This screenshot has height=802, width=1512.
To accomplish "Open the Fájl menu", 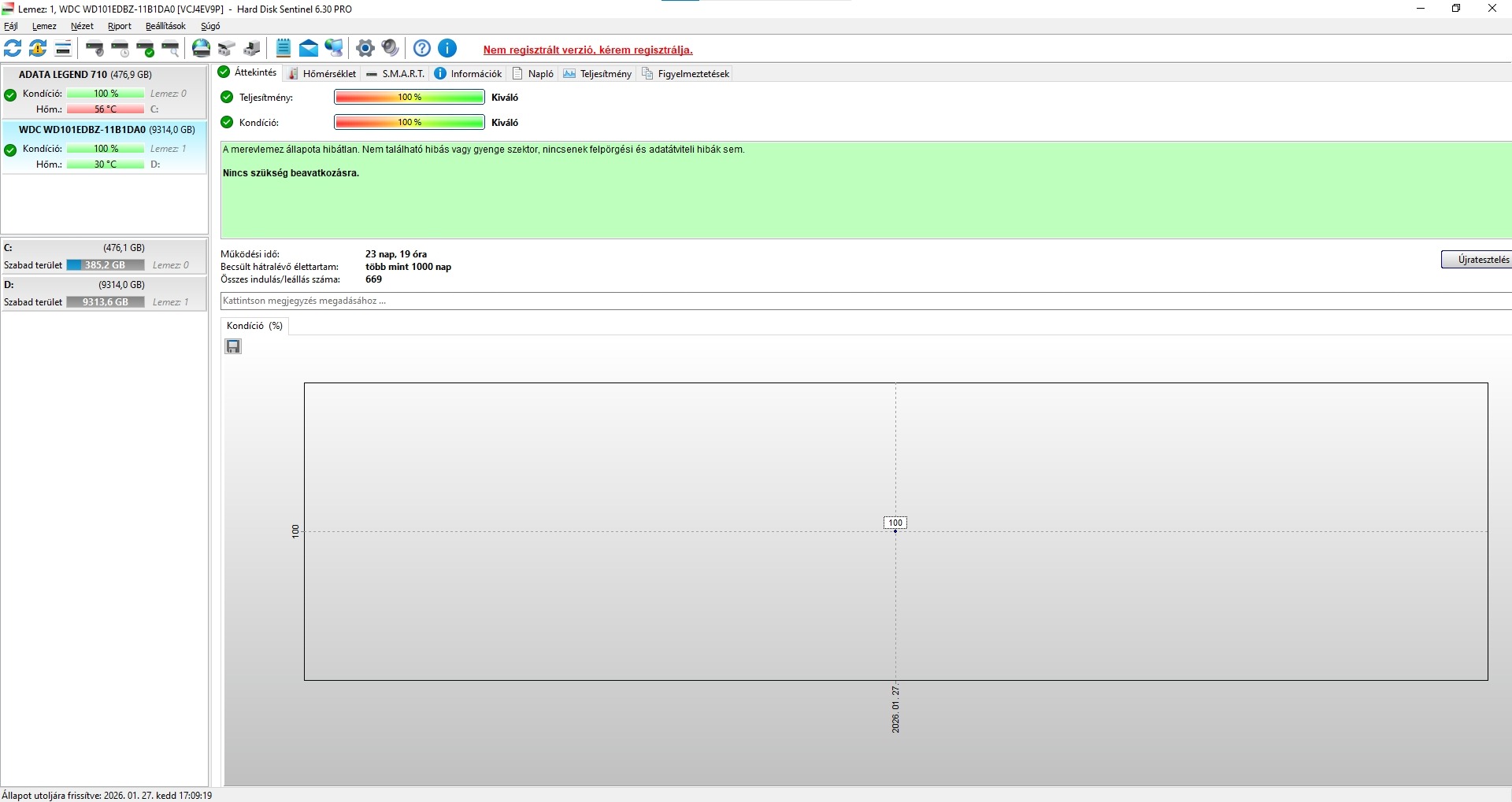I will (11, 26).
